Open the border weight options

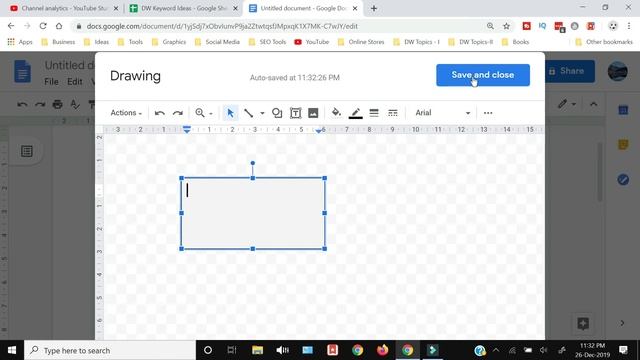pos(374,113)
